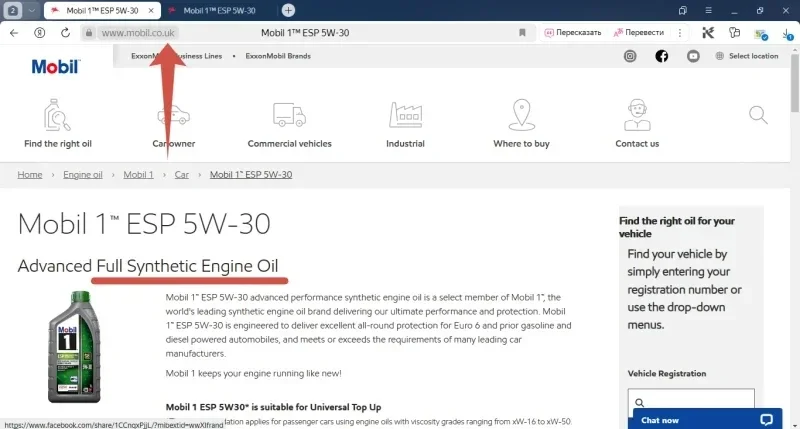Open Commercial vehicles truck icon

pyautogui.click(x=289, y=116)
